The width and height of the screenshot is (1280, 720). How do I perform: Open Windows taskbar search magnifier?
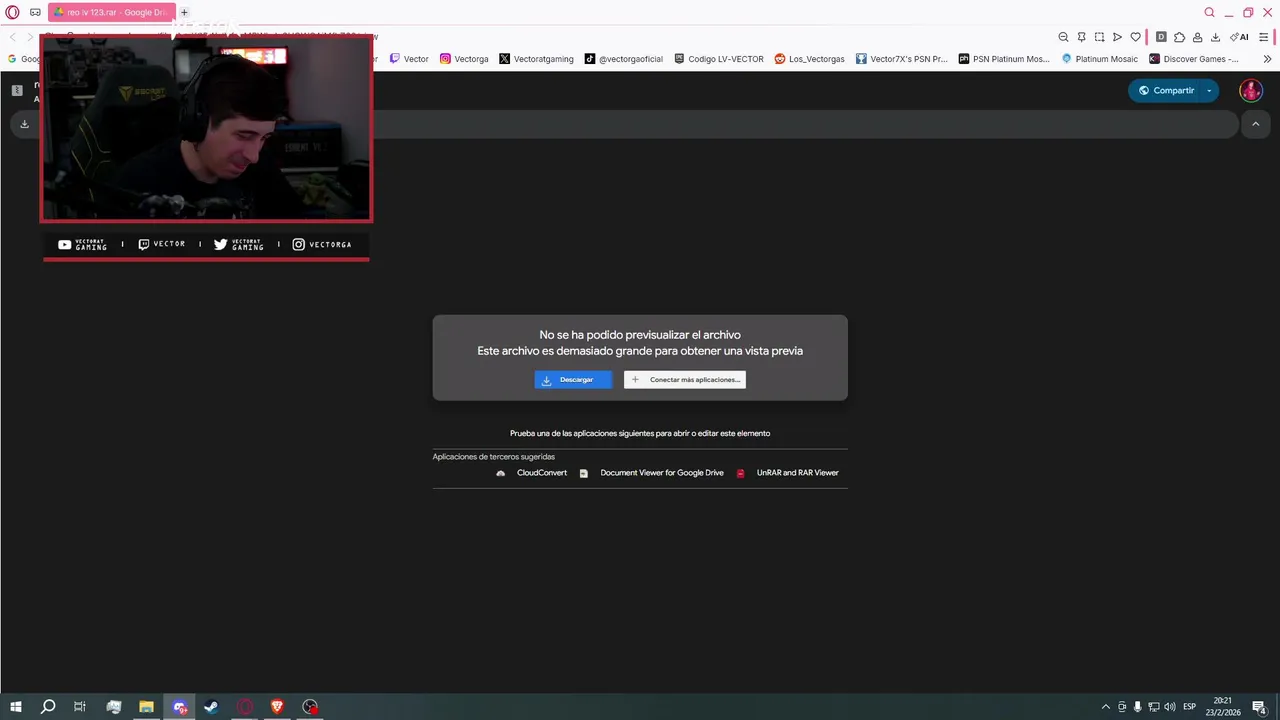click(x=48, y=707)
